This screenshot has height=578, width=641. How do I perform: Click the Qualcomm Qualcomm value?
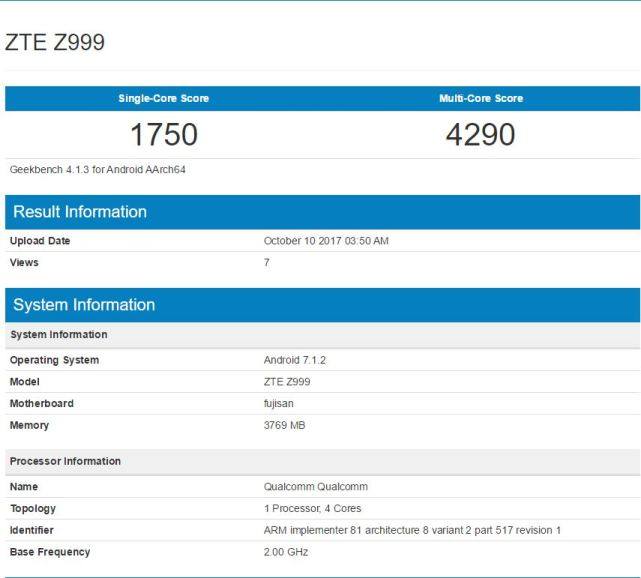(x=316, y=487)
